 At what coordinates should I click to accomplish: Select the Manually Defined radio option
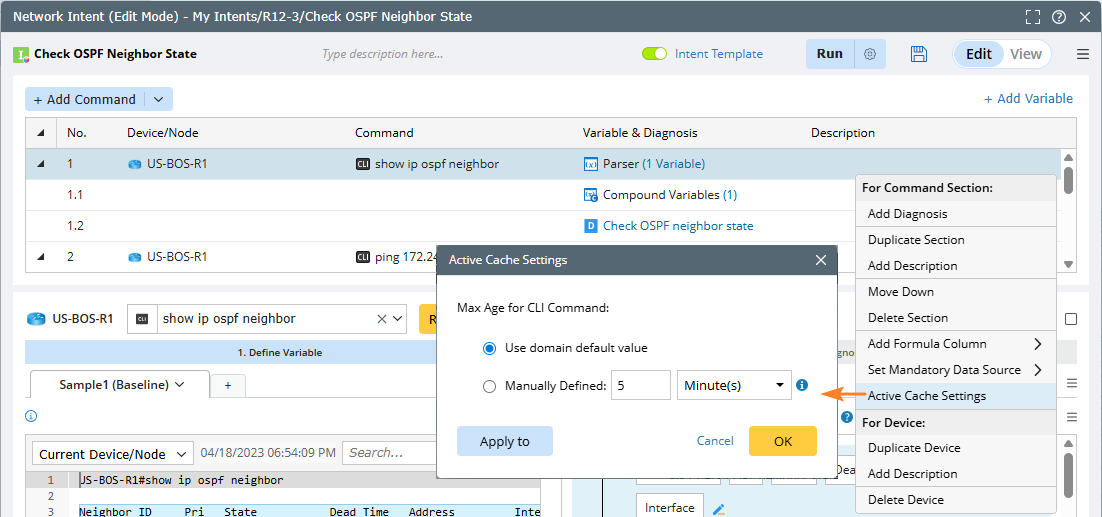(x=489, y=386)
